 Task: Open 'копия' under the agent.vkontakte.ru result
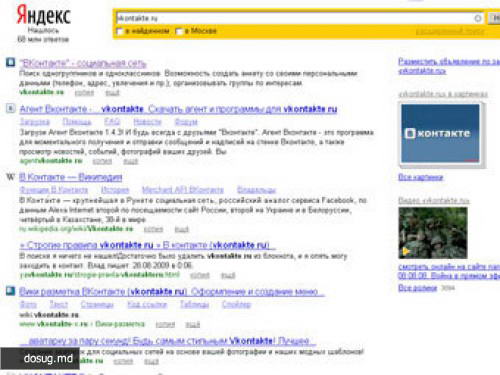click(x=102, y=161)
